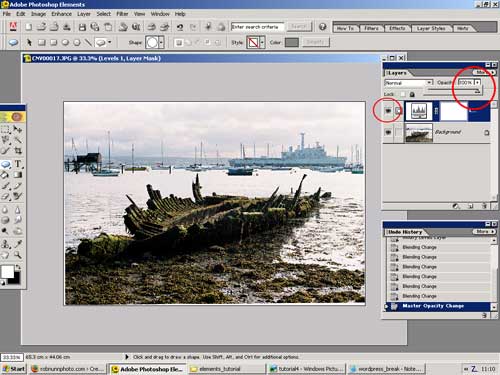Open Help with the question mark icon

pos(322,27)
